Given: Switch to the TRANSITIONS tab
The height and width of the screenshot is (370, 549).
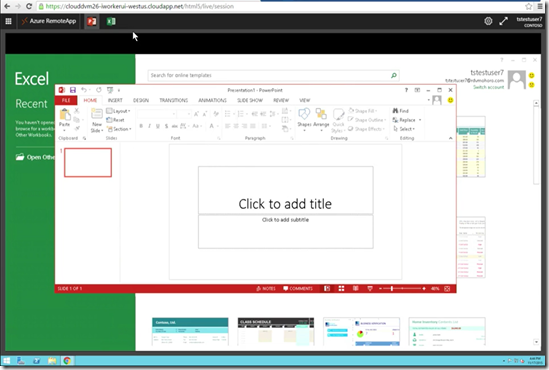Looking at the screenshot, I should (174, 100).
